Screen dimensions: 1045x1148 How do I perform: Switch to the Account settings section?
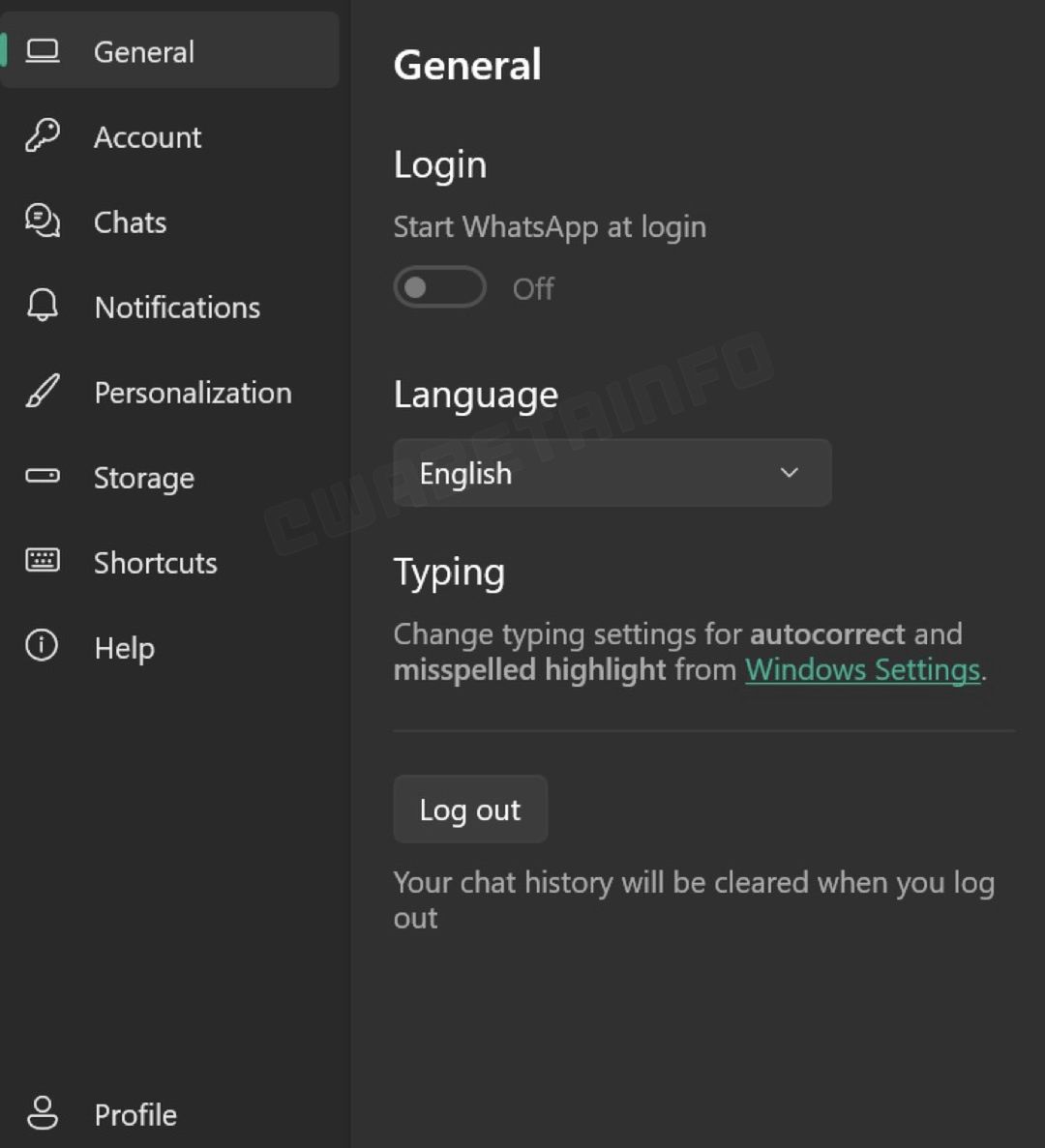click(147, 135)
